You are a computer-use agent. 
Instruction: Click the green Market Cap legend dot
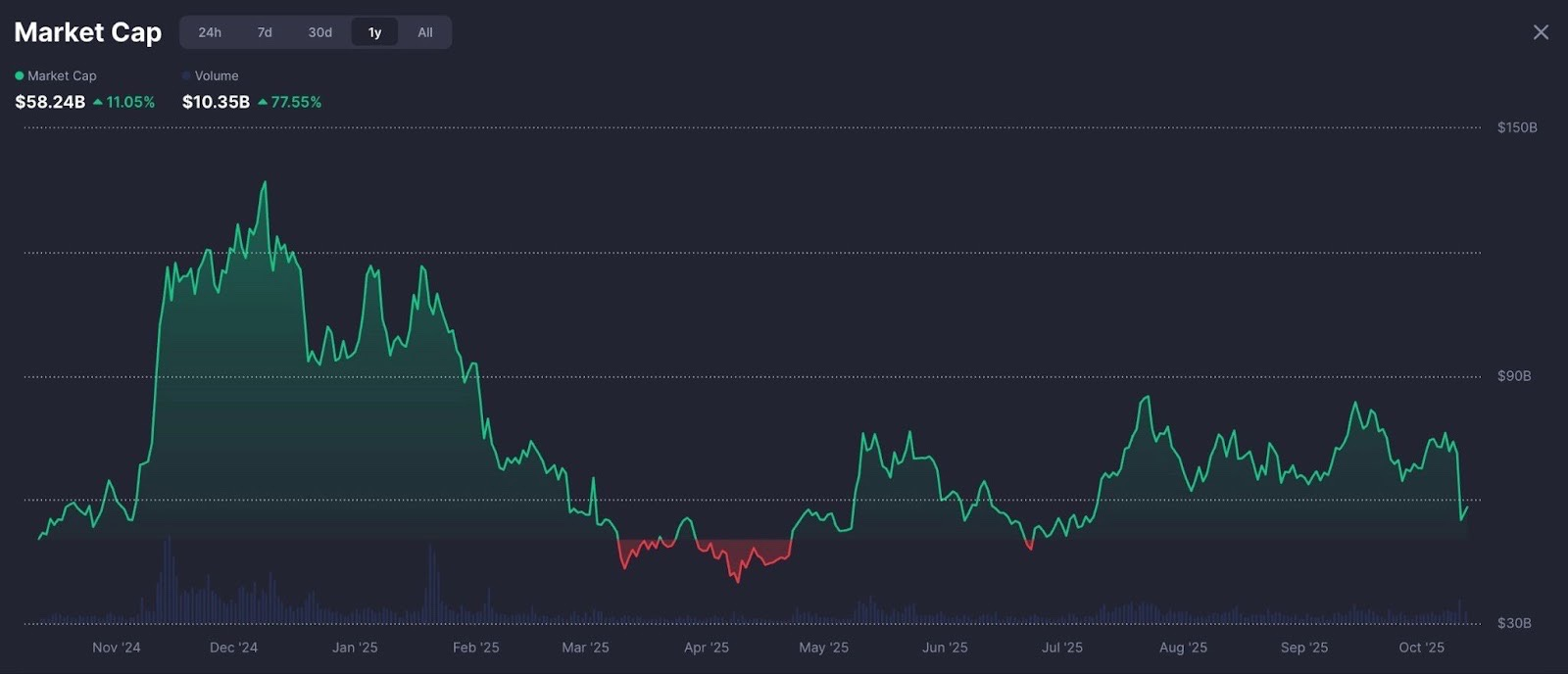20,75
